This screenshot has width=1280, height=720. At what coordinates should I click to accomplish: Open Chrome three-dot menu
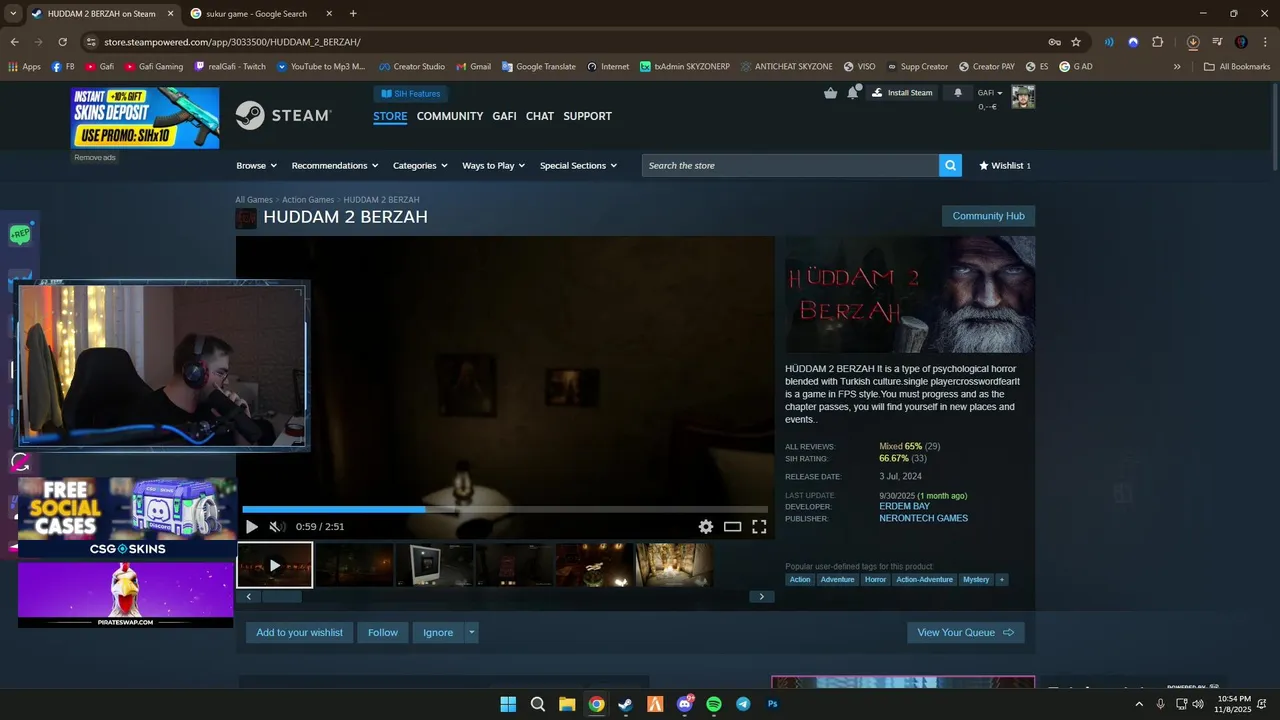[x=1266, y=42]
